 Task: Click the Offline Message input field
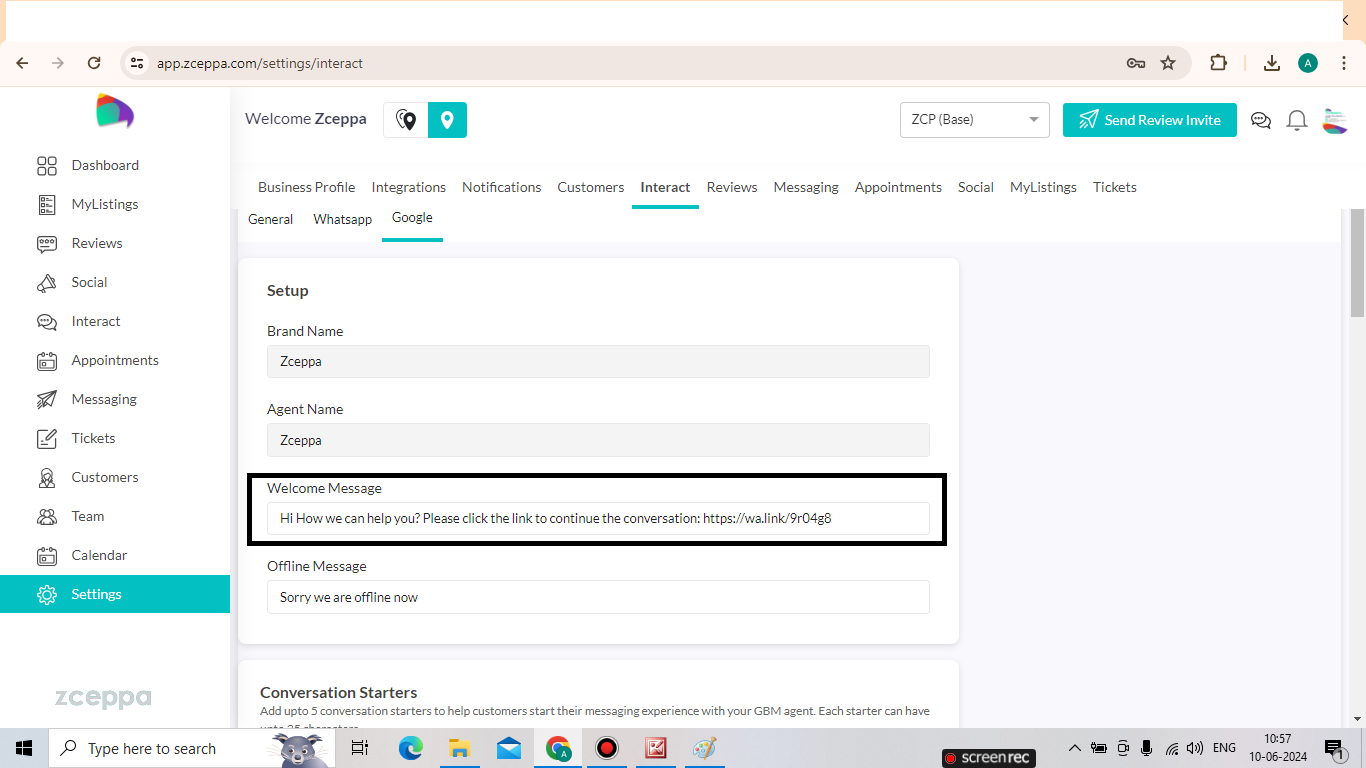(x=598, y=597)
